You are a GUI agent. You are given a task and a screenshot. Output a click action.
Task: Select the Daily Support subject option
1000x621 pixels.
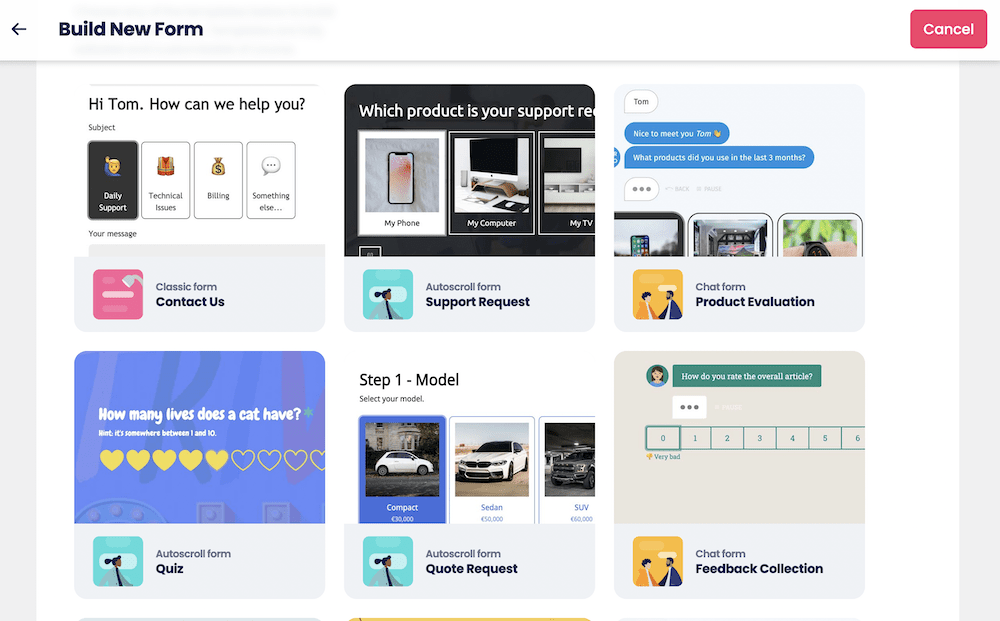pos(113,180)
